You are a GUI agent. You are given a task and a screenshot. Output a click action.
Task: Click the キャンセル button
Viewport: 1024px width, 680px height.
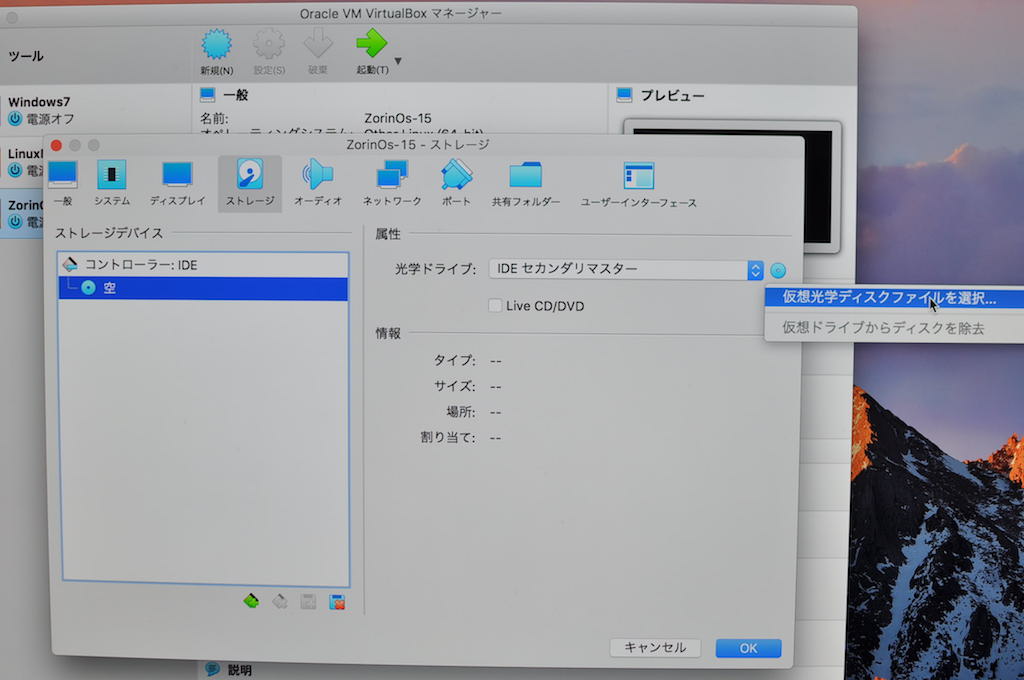click(655, 647)
